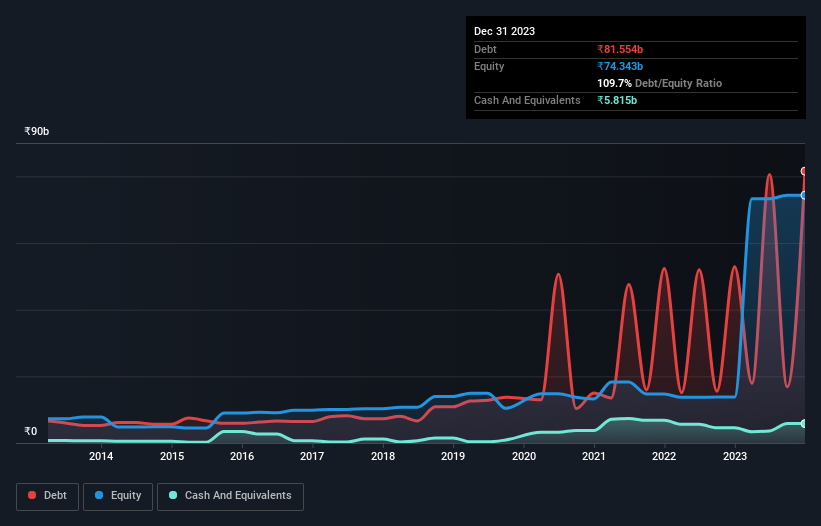The height and width of the screenshot is (526, 821).
Task: Click the teal Cash endpoint marker
Action: [804, 423]
